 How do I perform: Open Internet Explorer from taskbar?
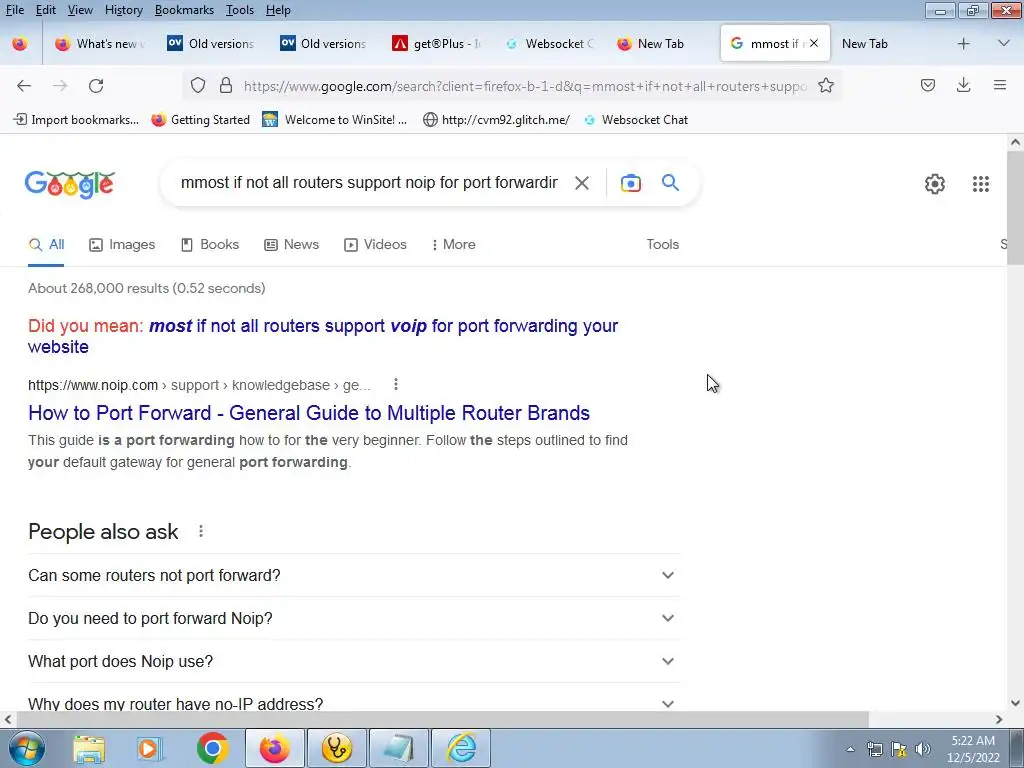click(461, 748)
